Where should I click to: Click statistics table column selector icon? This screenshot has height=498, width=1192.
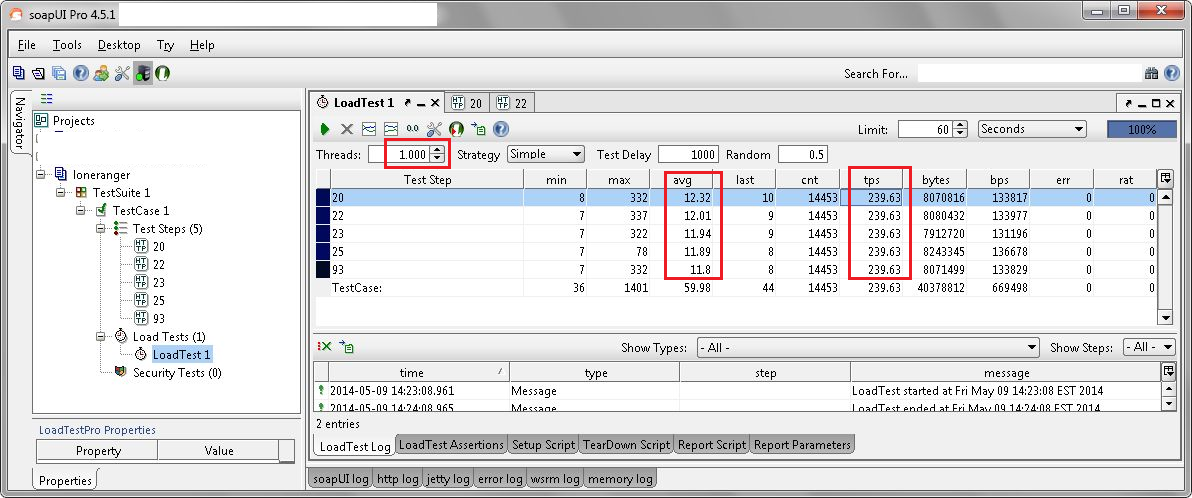pyautogui.click(x=1167, y=179)
